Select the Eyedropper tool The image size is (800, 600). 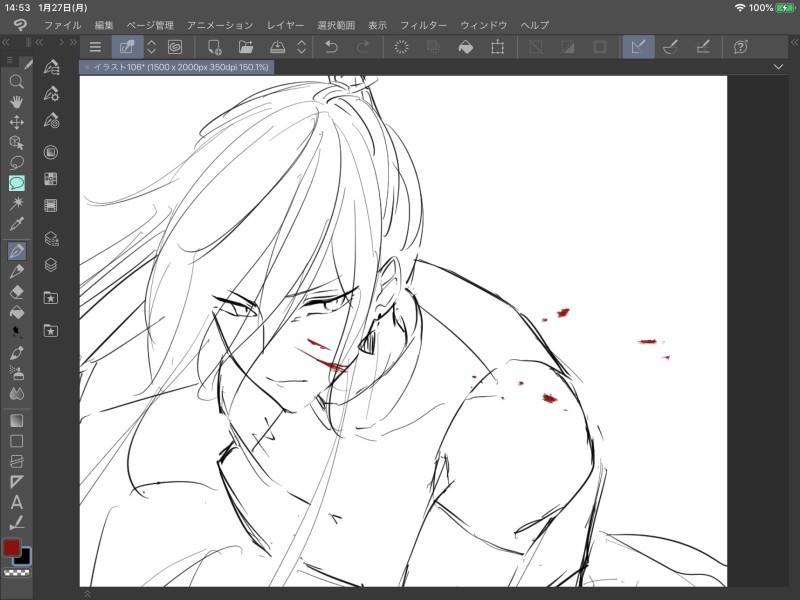[16, 223]
